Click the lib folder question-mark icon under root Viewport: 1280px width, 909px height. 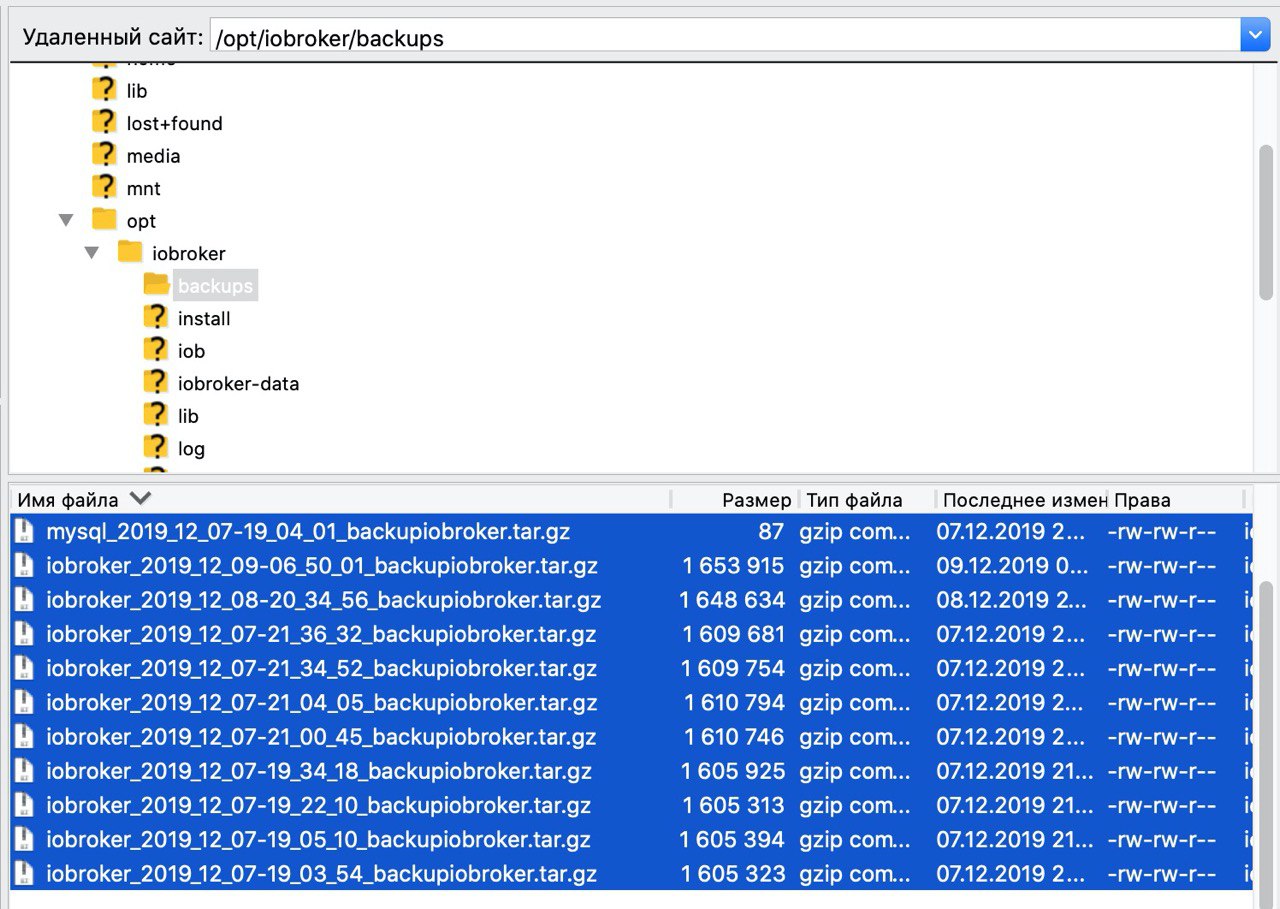coord(104,90)
